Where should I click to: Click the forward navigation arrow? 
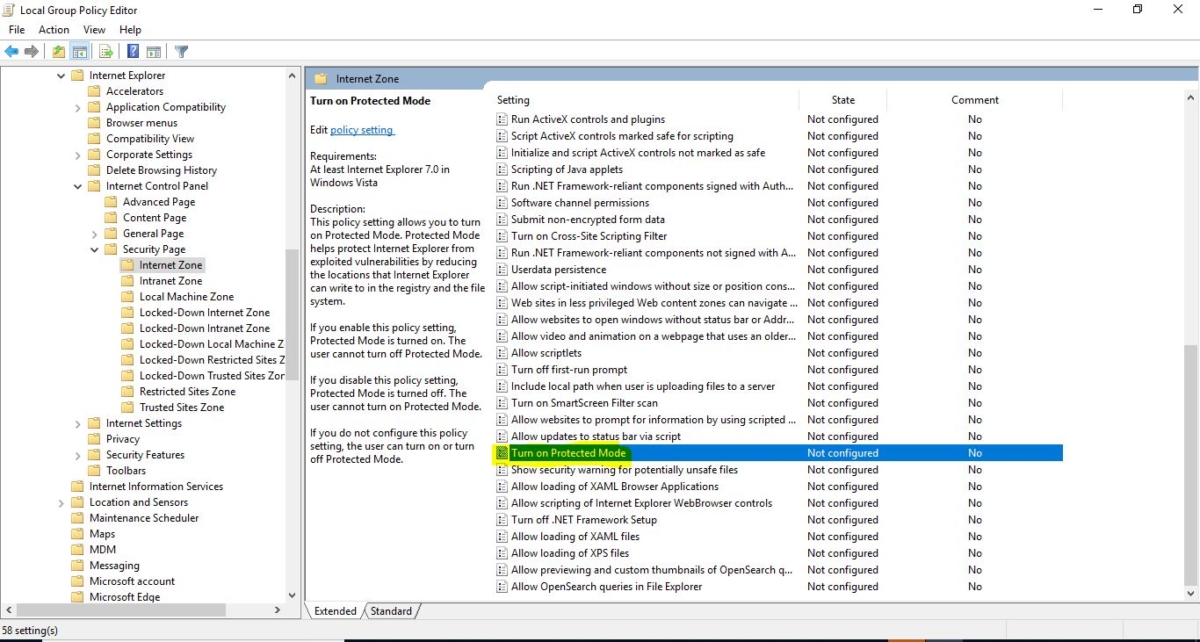point(30,51)
